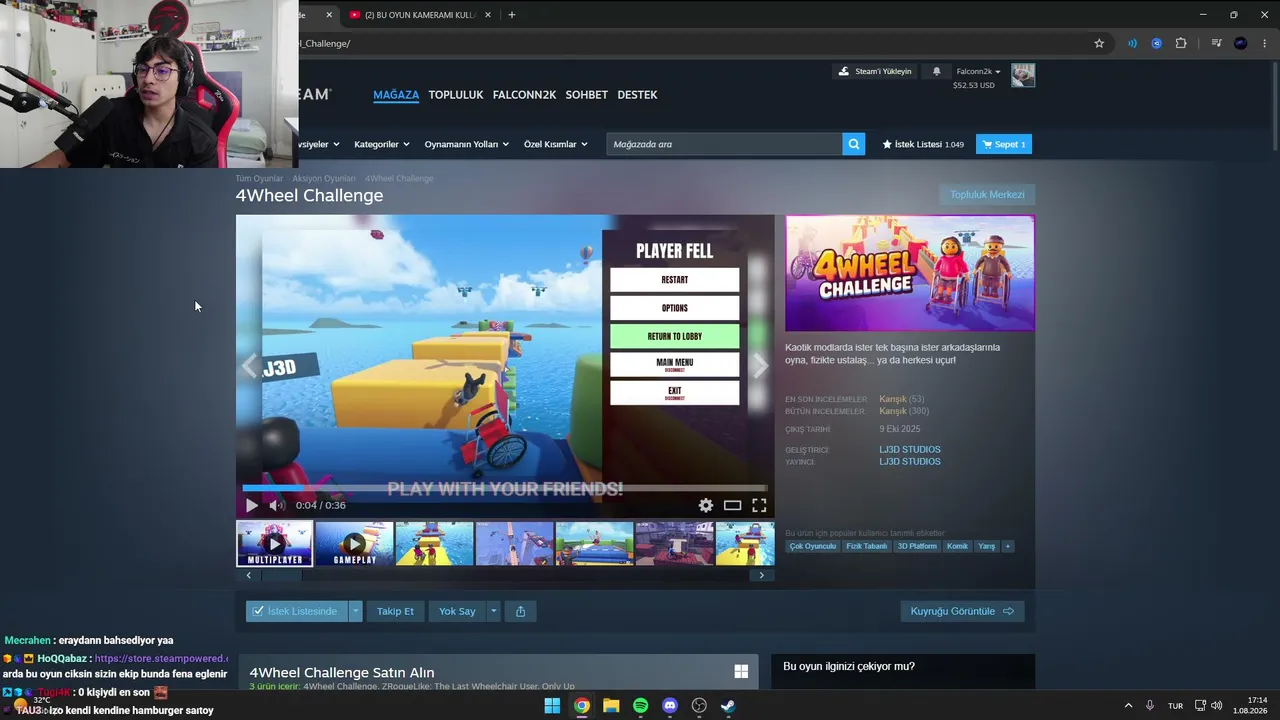Image resolution: width=1280 pixels, height=720 pixels.
Task: Click the 3D Platform tag
Action: pyautogui.click(x=917, y=546)
